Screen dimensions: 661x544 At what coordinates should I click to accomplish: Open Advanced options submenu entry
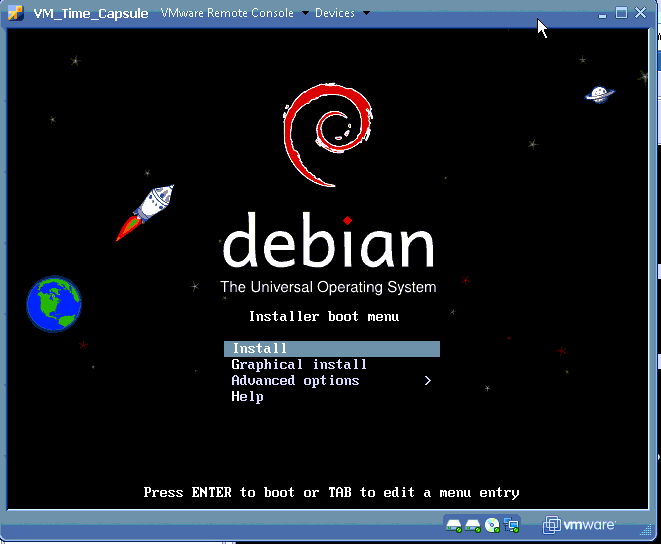(x=332, y=380)
